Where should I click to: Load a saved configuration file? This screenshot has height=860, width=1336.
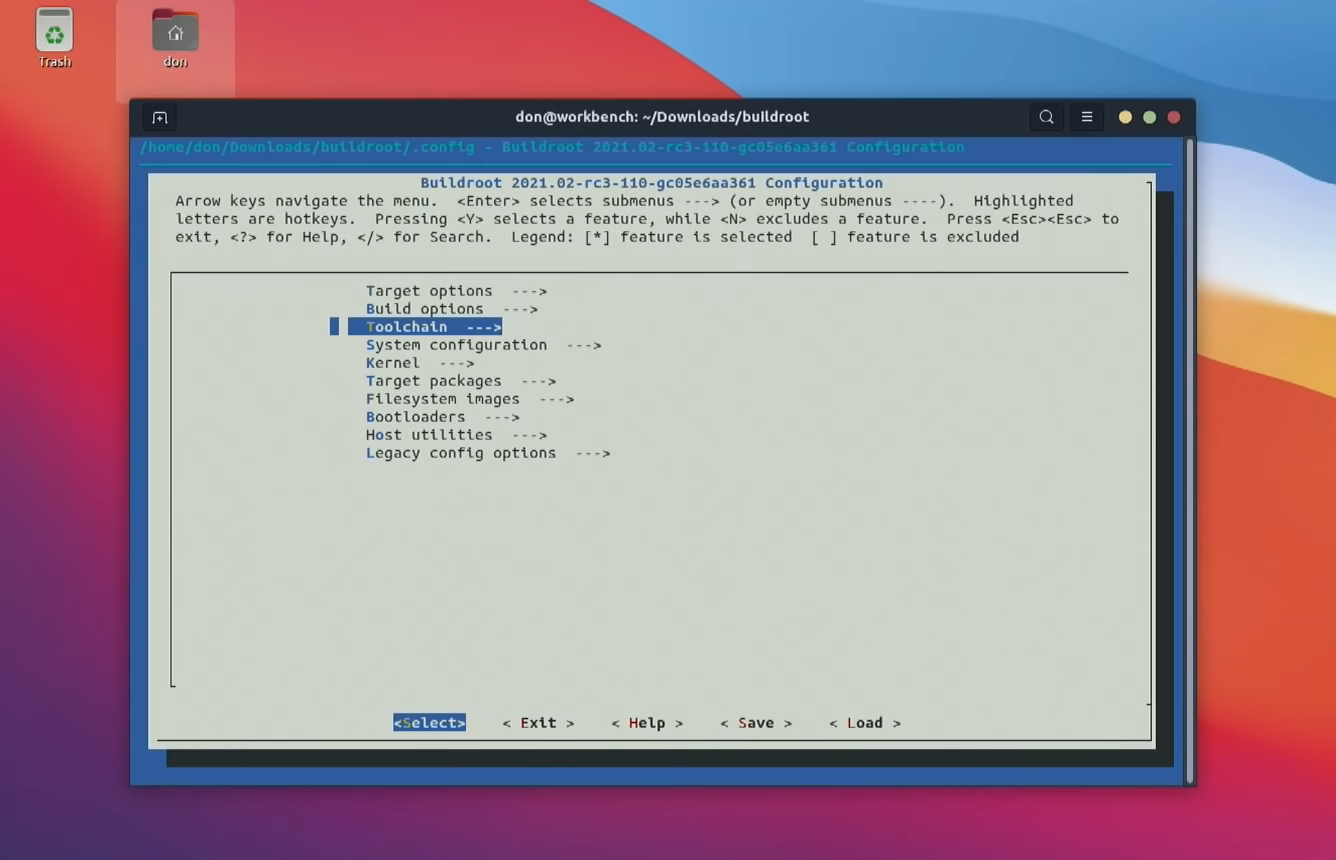864,722
